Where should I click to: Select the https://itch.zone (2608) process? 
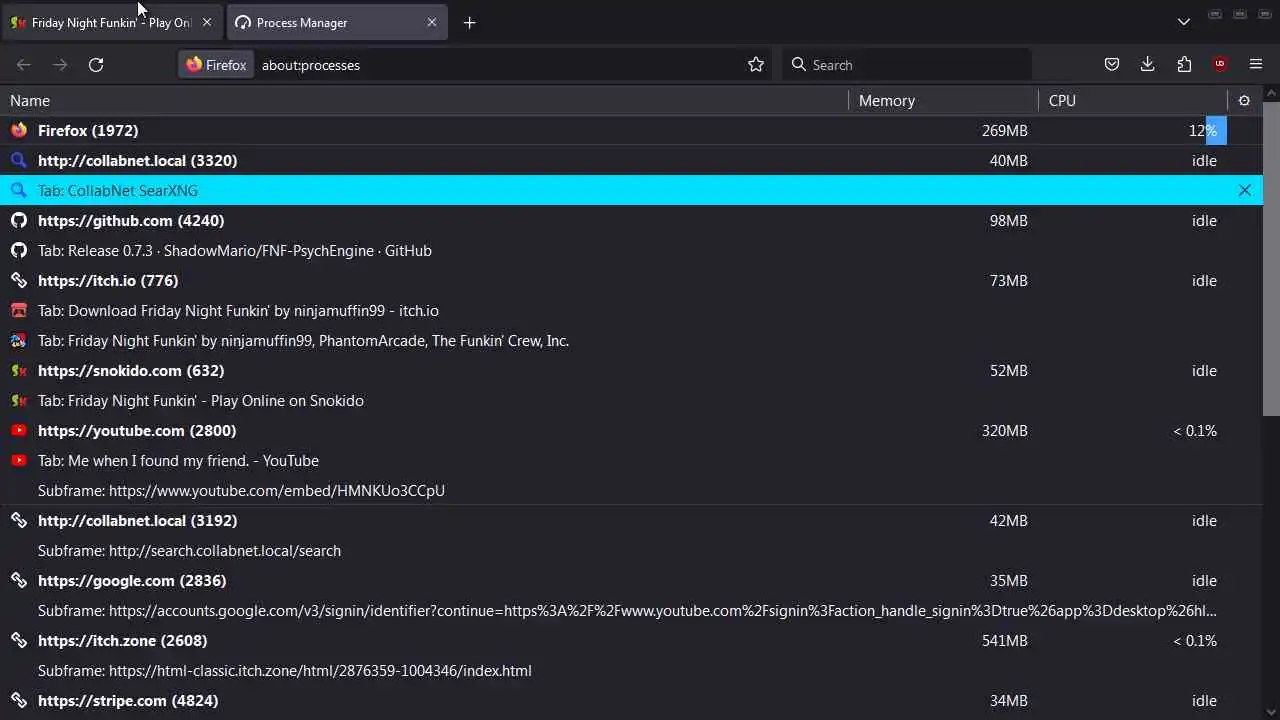coord(631,640)
